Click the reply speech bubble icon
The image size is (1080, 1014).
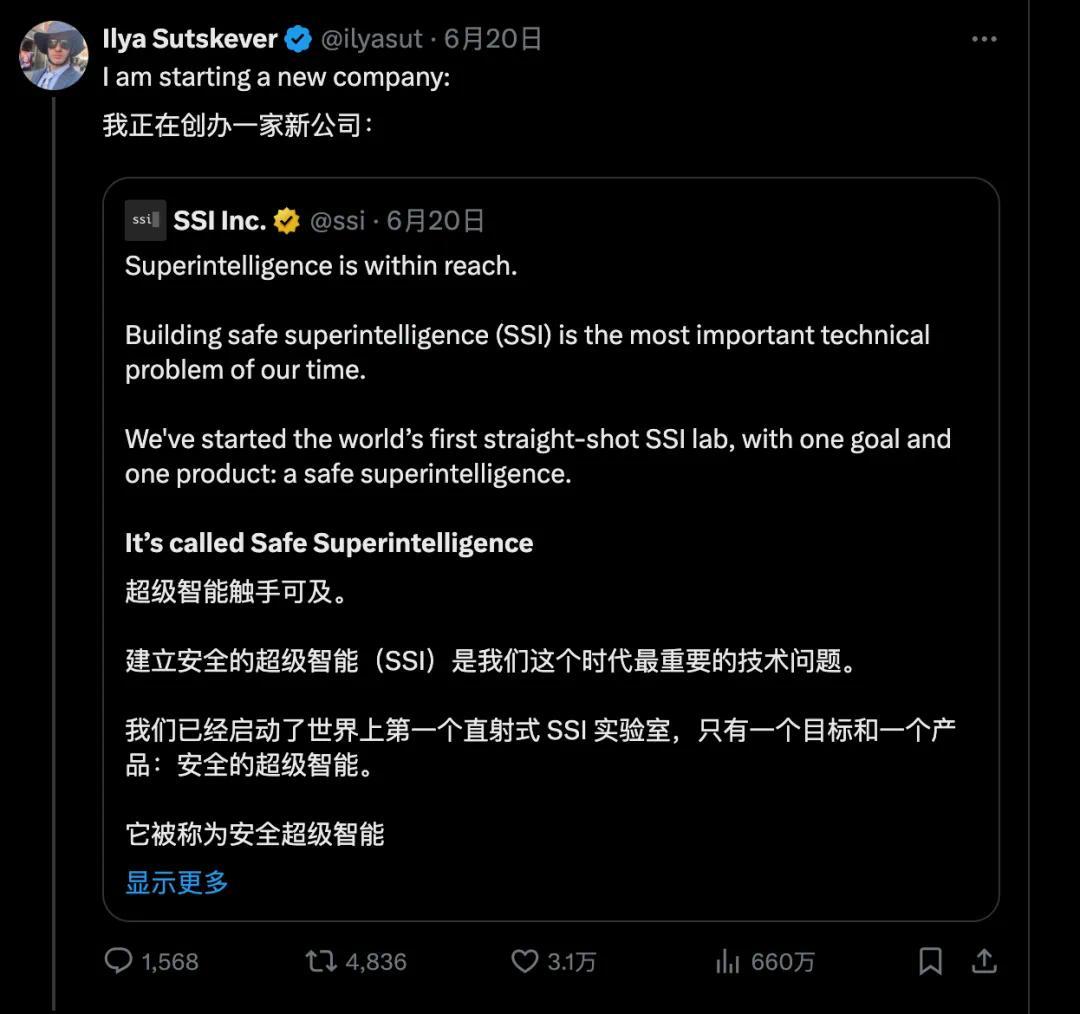(118, 961)
